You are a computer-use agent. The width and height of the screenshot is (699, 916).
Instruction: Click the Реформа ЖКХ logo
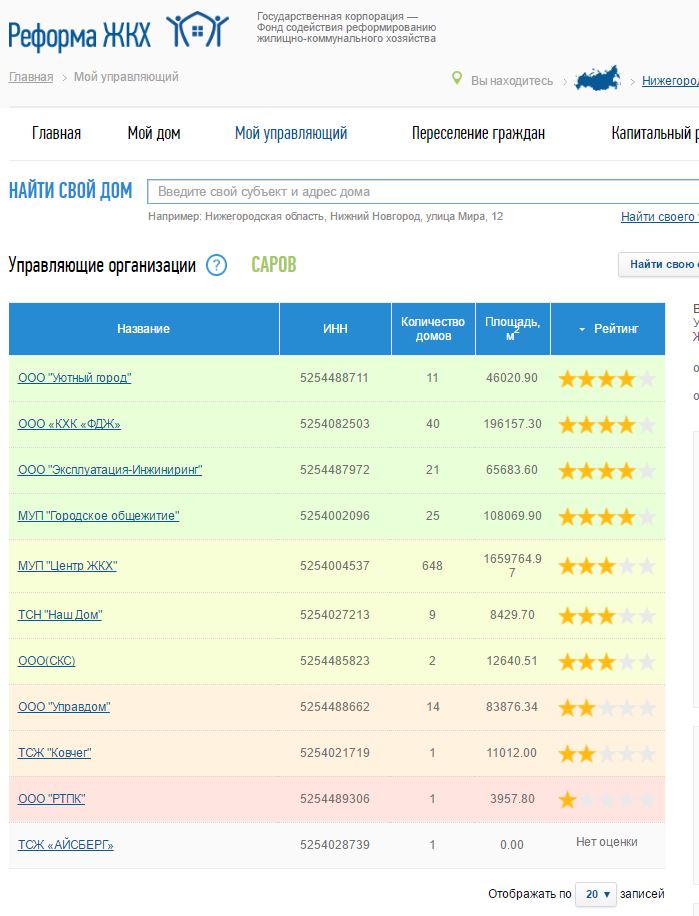pos(119,32)
